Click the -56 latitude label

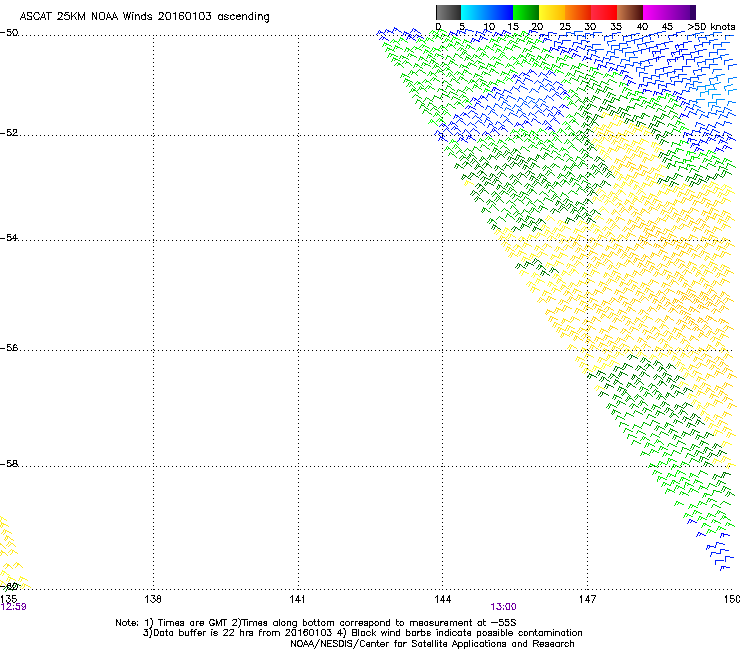(x=9, y=347)
